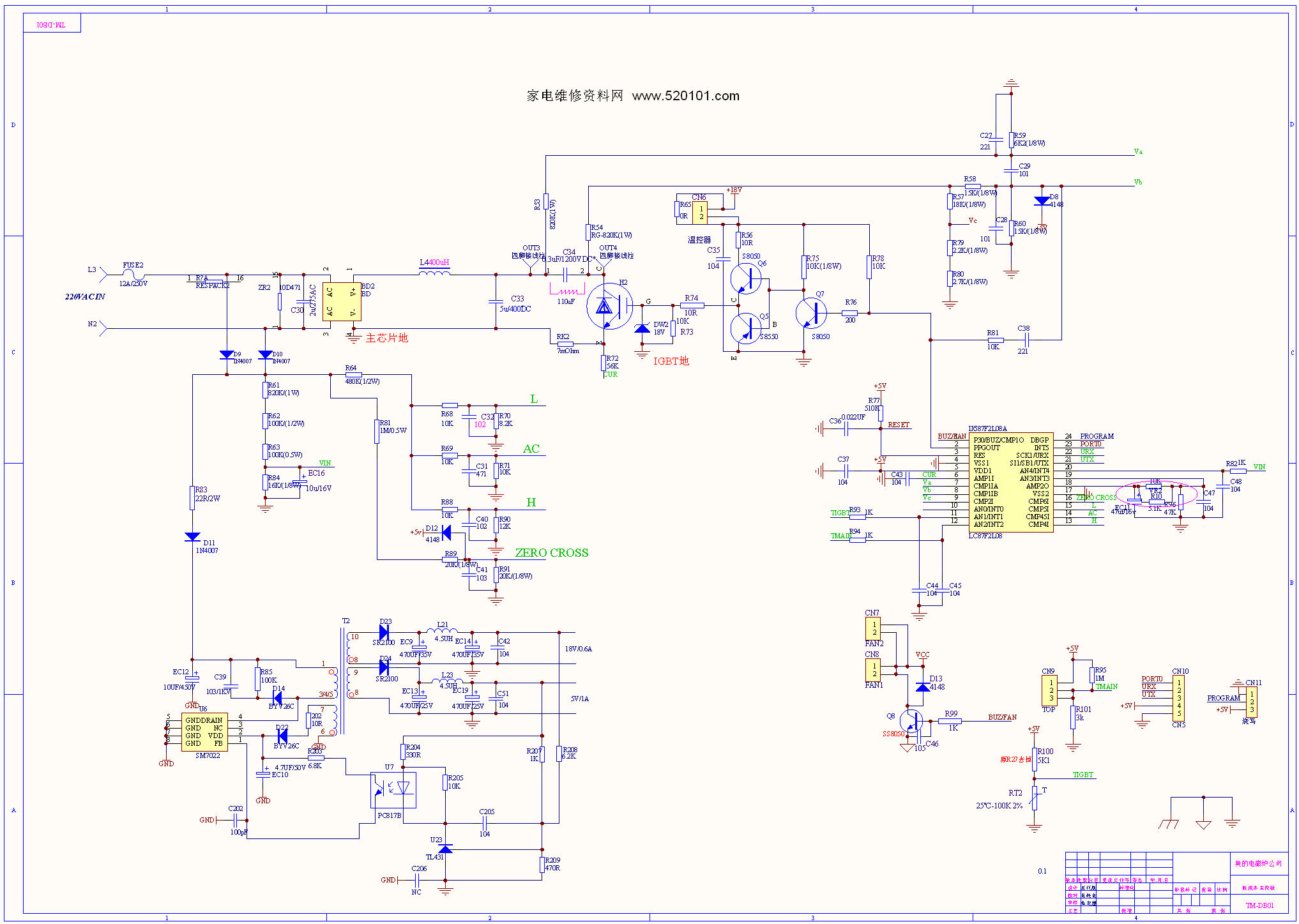The image size is (1299, 924).
Task: Select the 5V/1A output label
Action: 580,699
